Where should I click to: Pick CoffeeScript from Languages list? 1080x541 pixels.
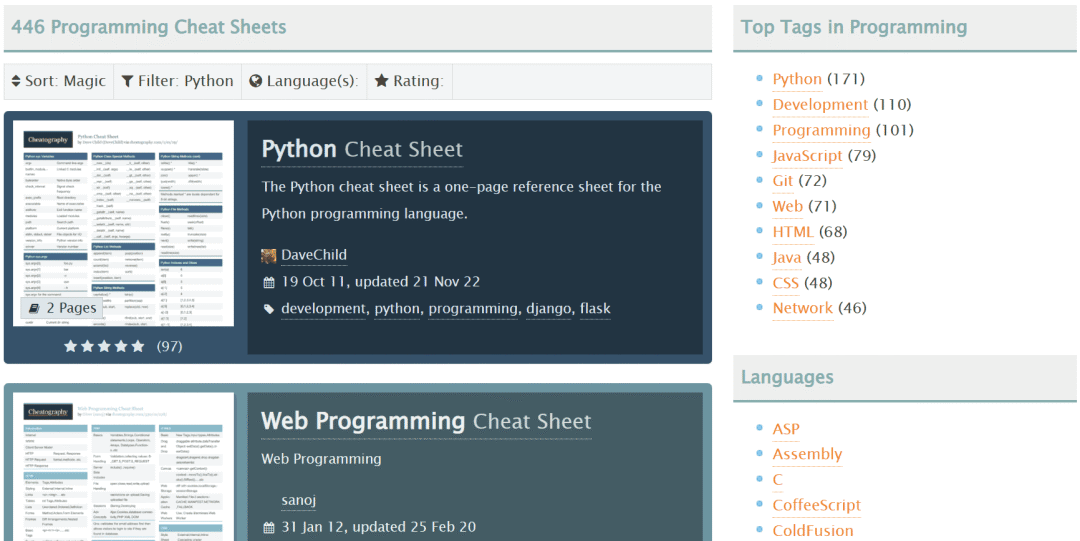pos(816,505)
